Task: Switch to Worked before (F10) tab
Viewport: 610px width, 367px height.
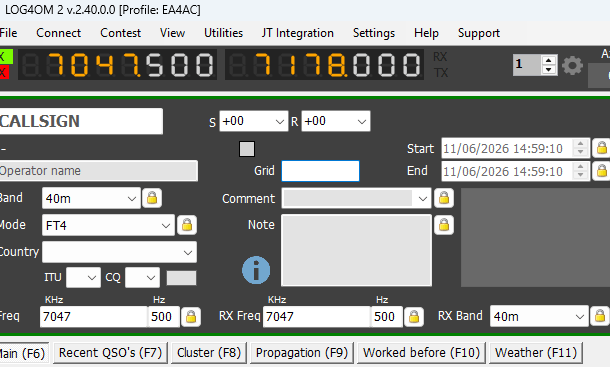Action: [421, 353]
